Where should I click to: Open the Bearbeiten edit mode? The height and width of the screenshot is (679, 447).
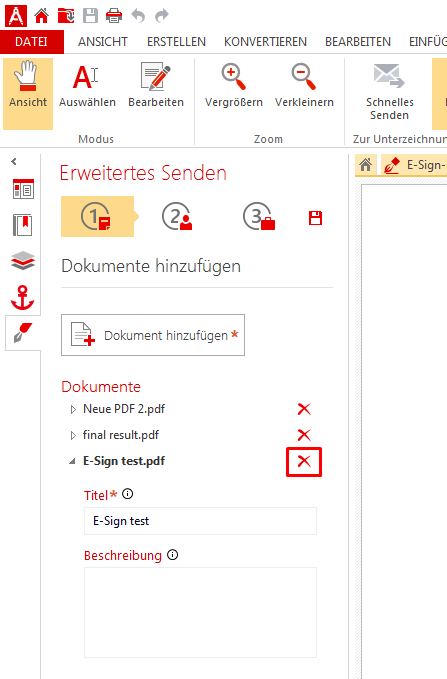click(x=156, y=87)
